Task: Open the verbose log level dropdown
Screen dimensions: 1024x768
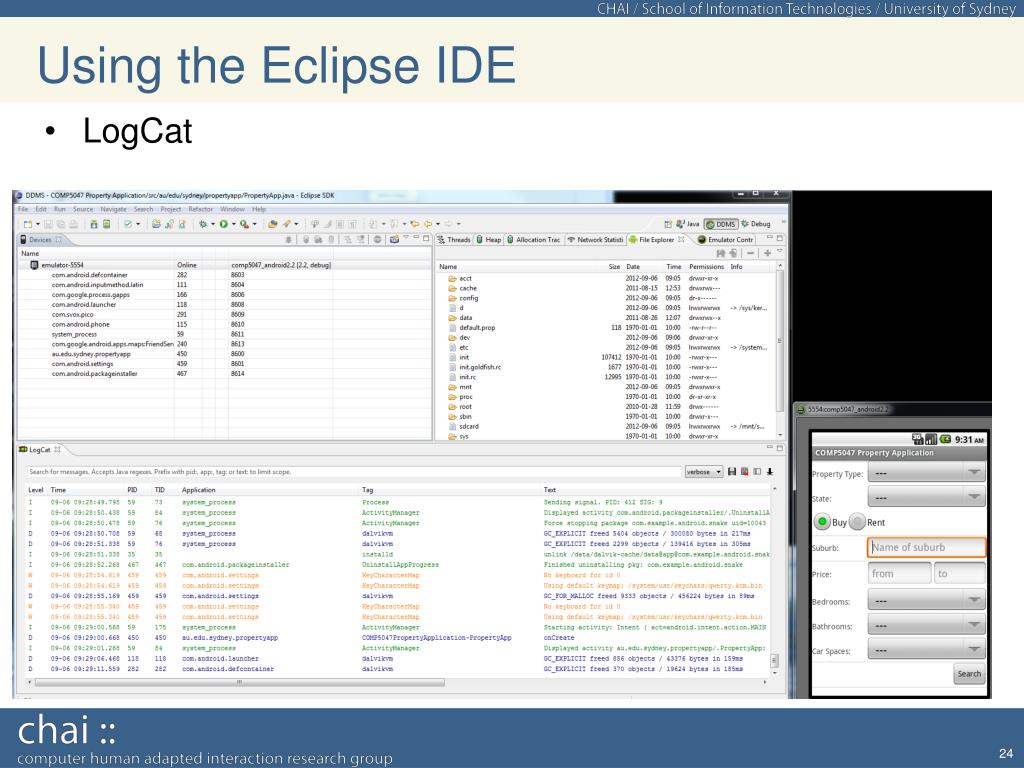Action: tap(703, 472)
